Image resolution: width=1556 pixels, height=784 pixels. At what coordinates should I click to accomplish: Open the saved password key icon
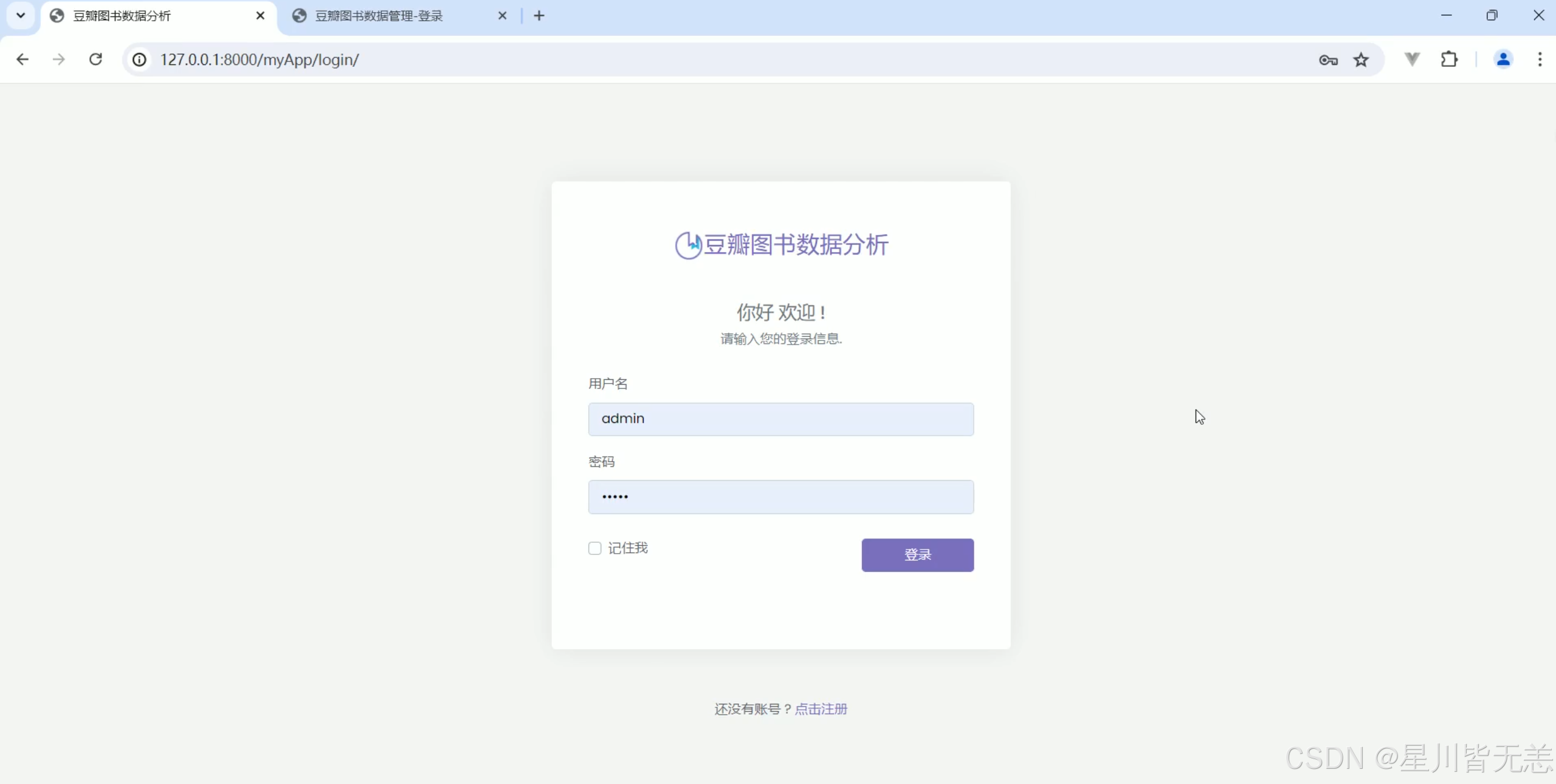[x=1328, y=60]
